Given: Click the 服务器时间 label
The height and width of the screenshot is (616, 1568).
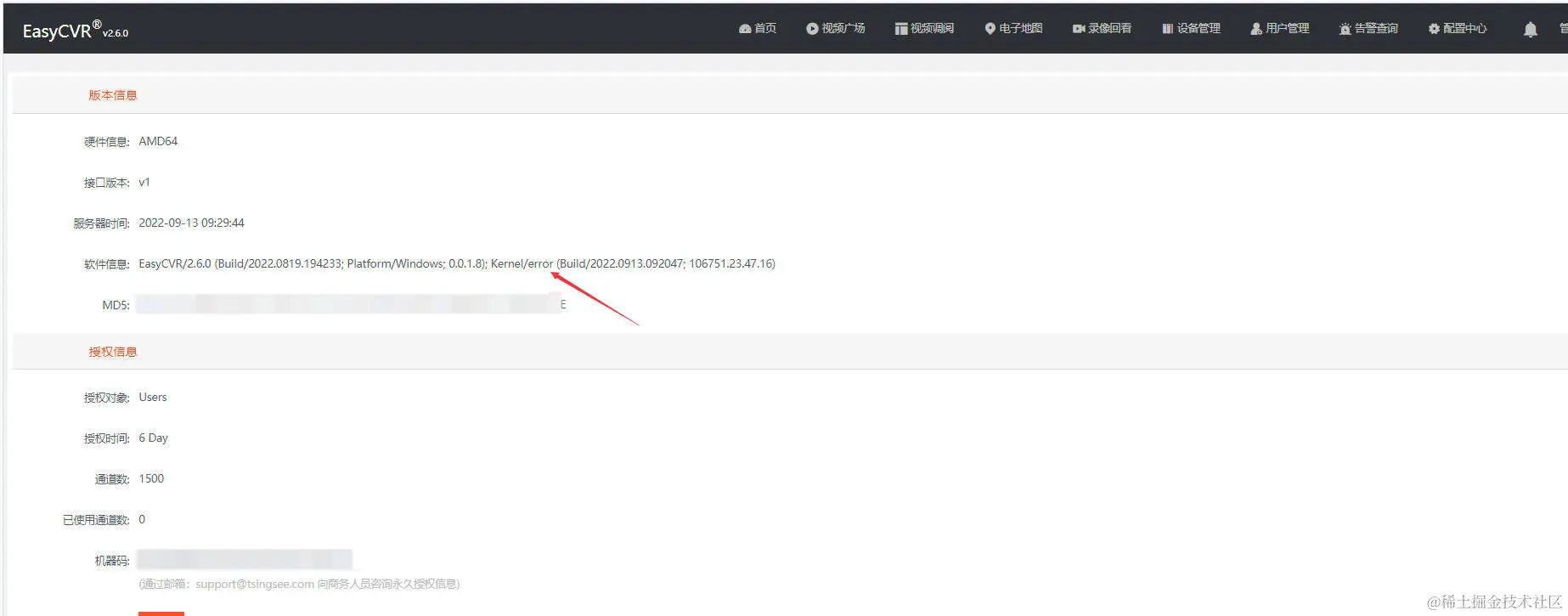Looking at the screenshot, I should (x=101, y=223).
